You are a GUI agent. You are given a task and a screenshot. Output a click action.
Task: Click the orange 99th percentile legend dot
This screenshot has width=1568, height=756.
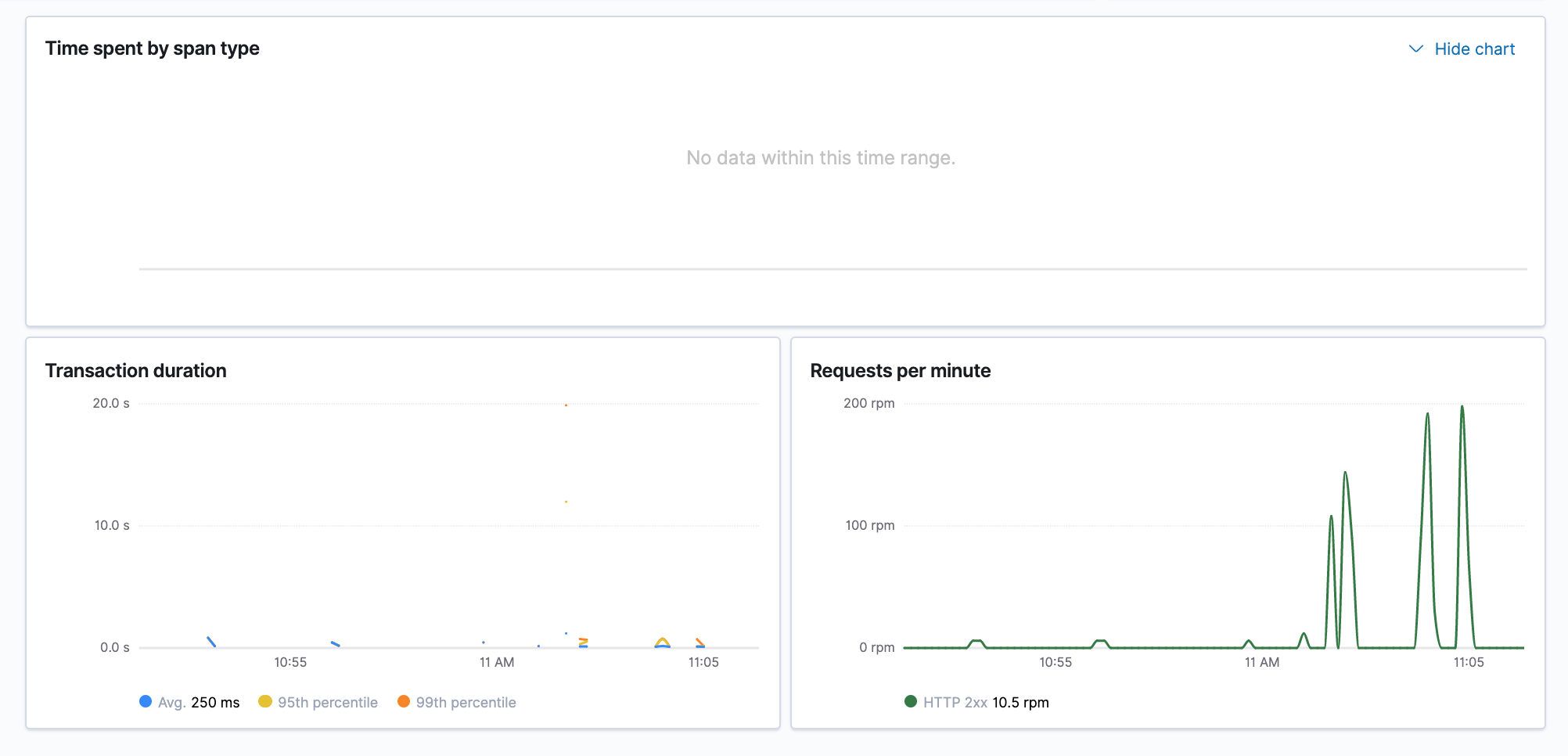coord(405,701)
